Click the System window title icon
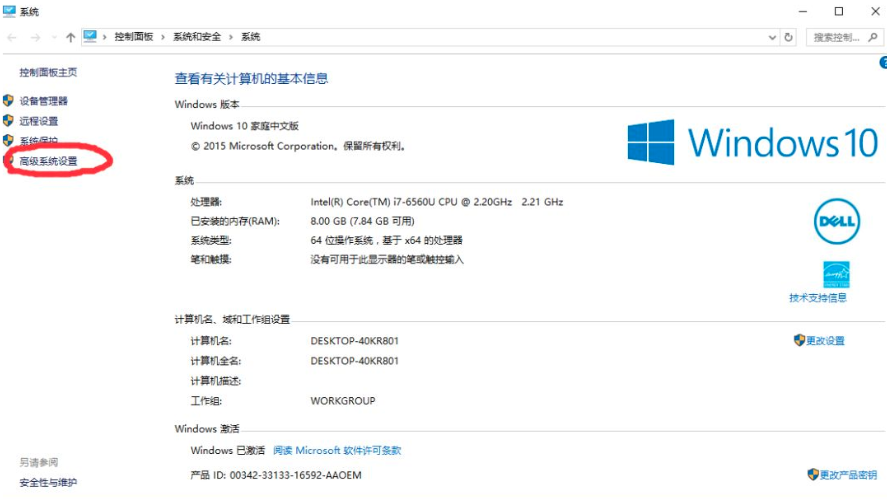 tap(9, 11)
